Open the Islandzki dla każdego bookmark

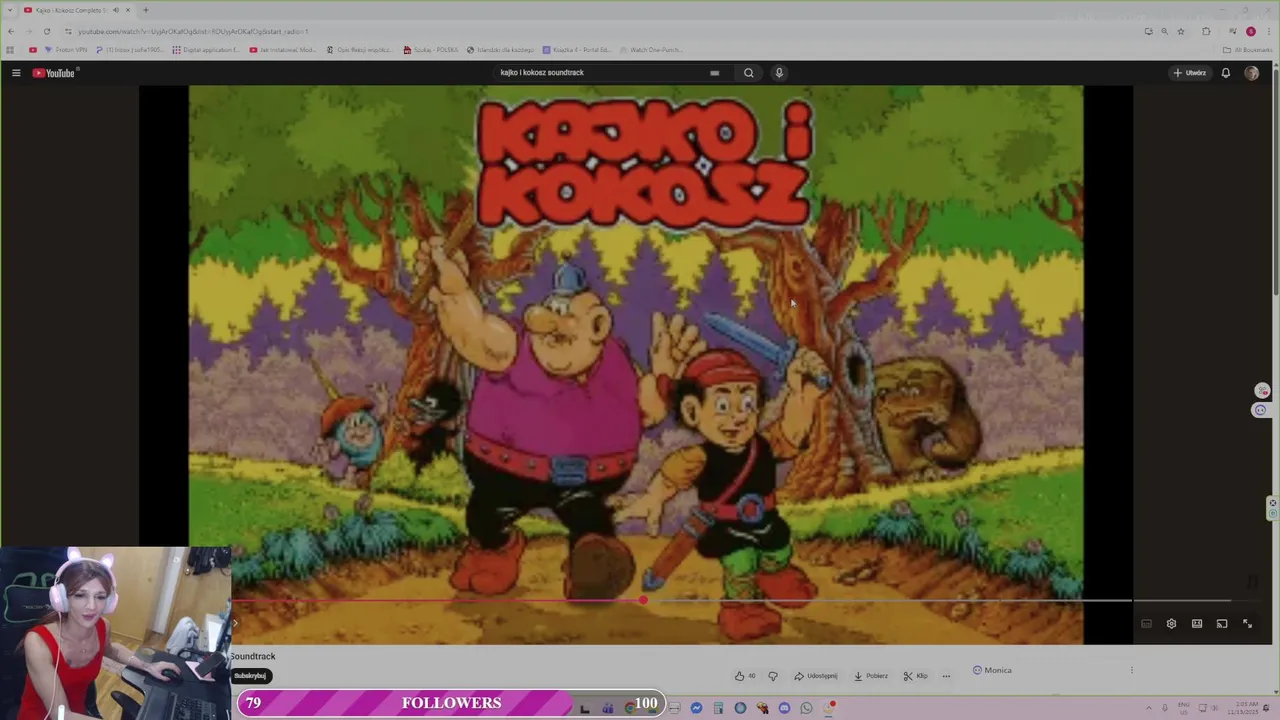(x=501, y=50)
